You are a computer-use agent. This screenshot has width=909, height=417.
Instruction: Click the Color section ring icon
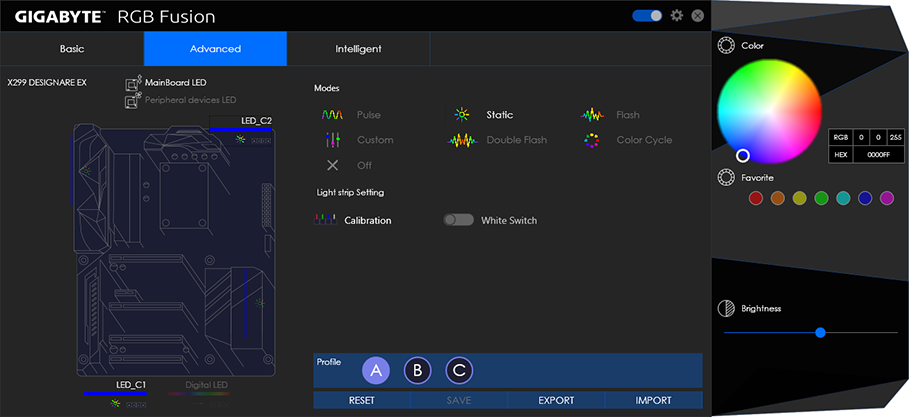tap(724, 46)
